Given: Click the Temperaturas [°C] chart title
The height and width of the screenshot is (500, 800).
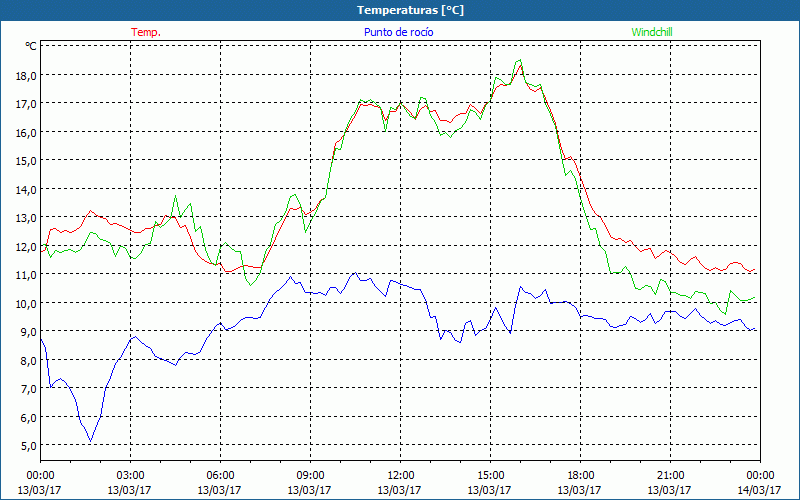Looking at the screenshot, I should 410,10.
